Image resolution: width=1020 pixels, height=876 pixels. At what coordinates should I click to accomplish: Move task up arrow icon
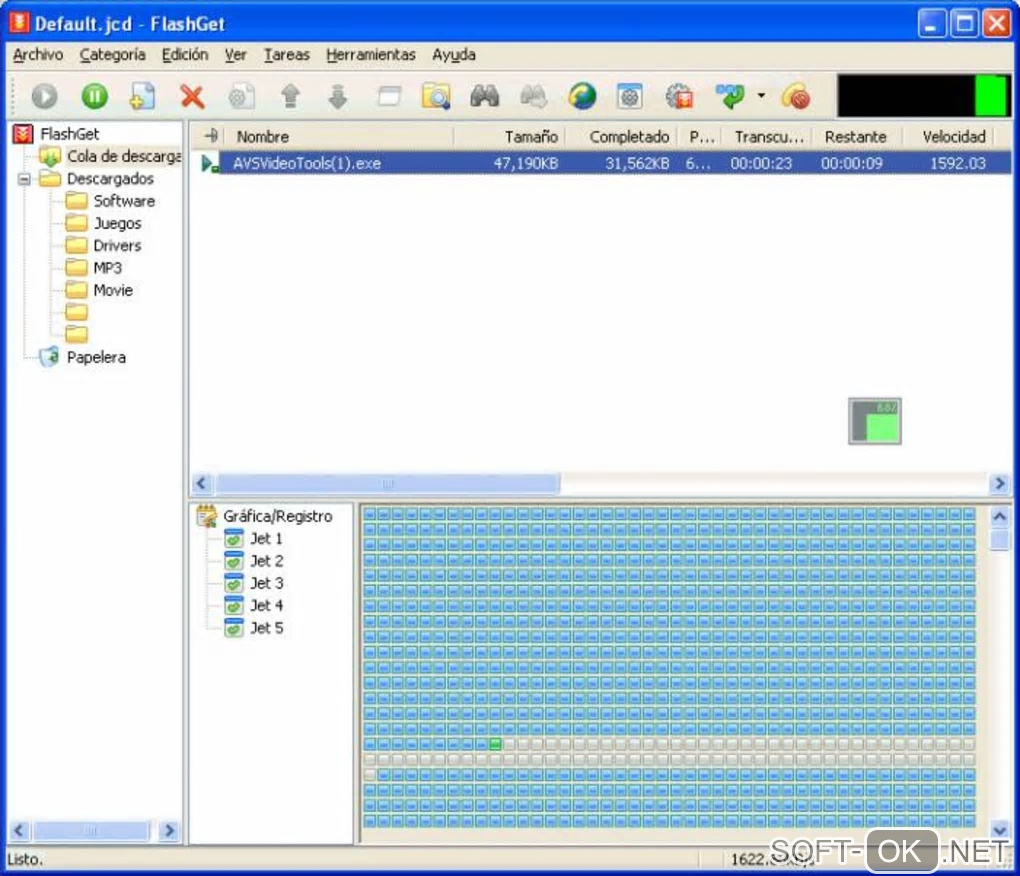pyautogui.click(x=290, y=96)
